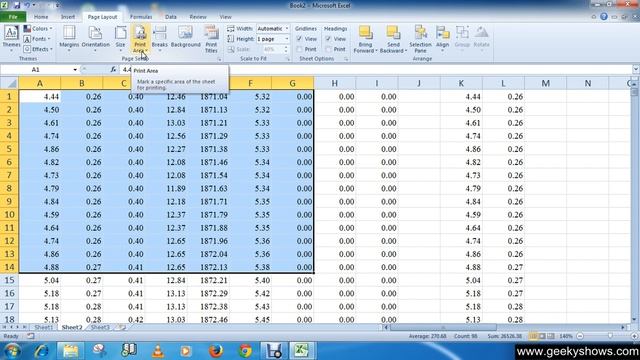Open the Width Automatic dropdown
Image resolution: width=640 pixels, height=360 pixels.
pyautogui.click(x=287, y=29)
